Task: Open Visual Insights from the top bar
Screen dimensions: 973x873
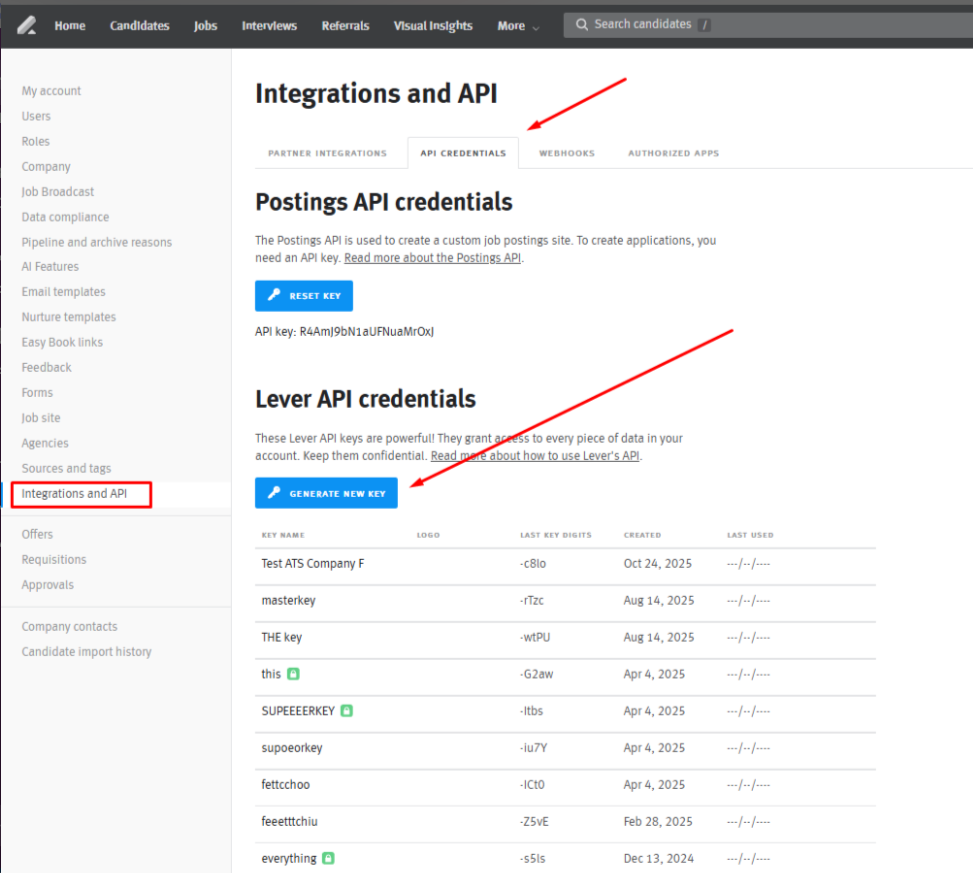Action: tap(432, 25)
